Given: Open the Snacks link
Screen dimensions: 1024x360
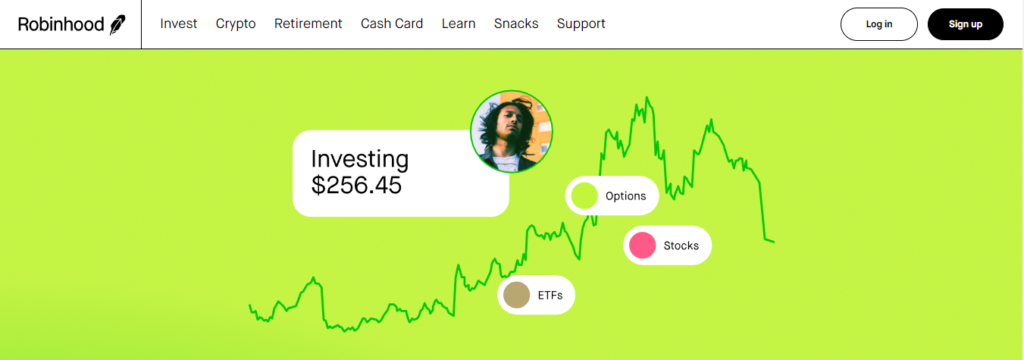Looking at the screenshot, I should point(516,24).
